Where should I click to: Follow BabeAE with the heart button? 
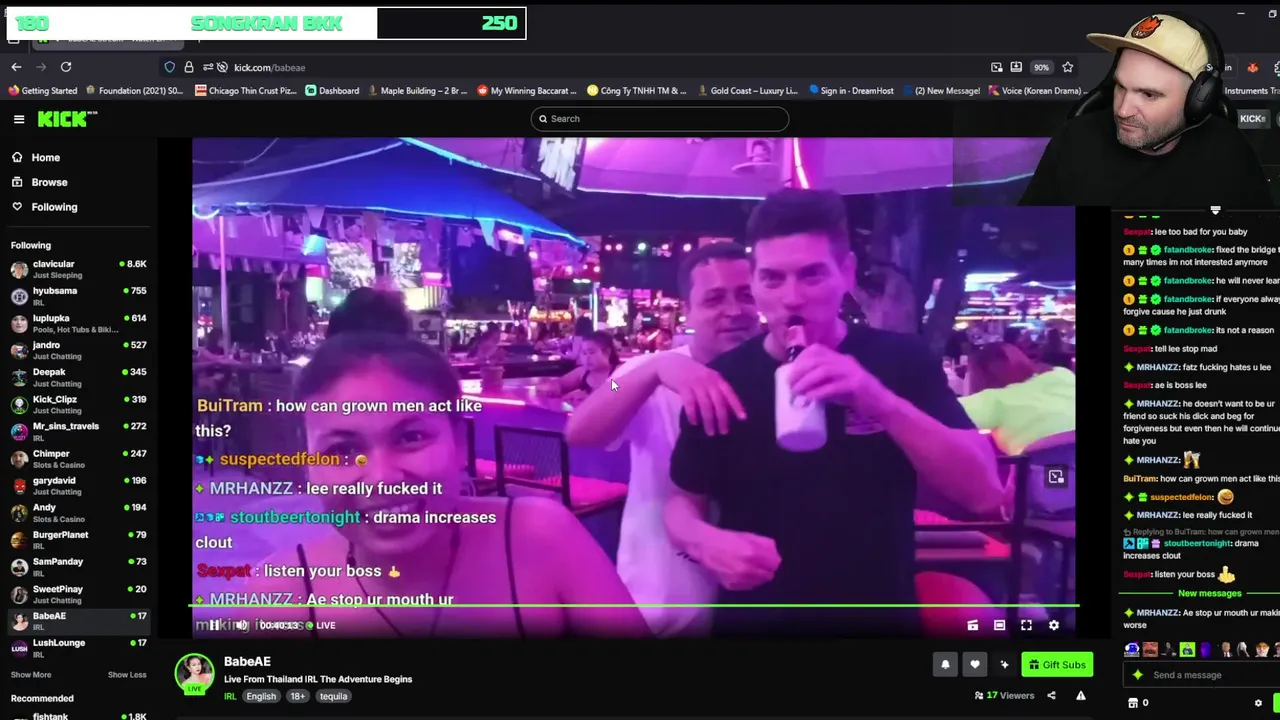pyautogui.click(x=975, y=664)
